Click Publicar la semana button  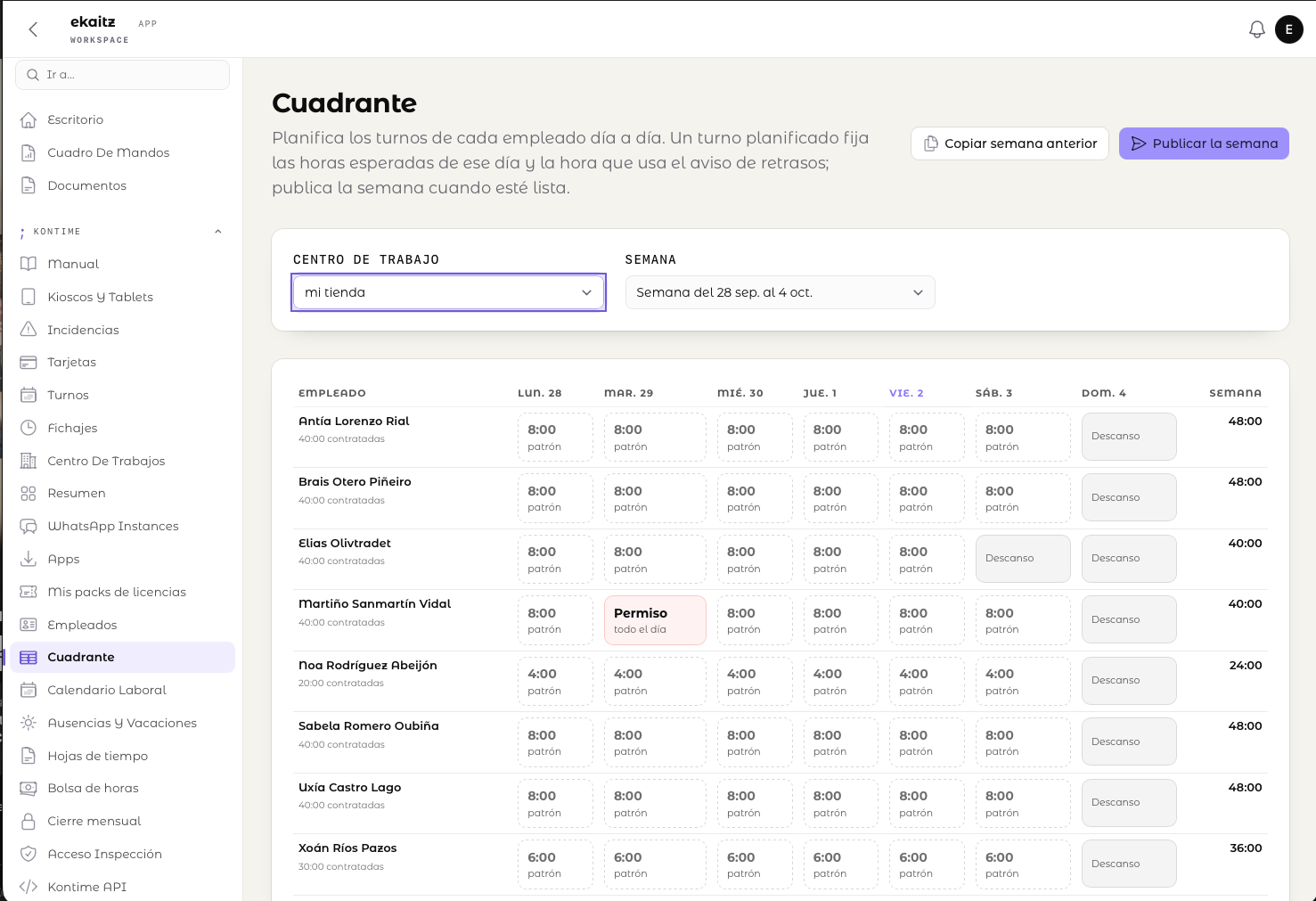[1204, 143]
